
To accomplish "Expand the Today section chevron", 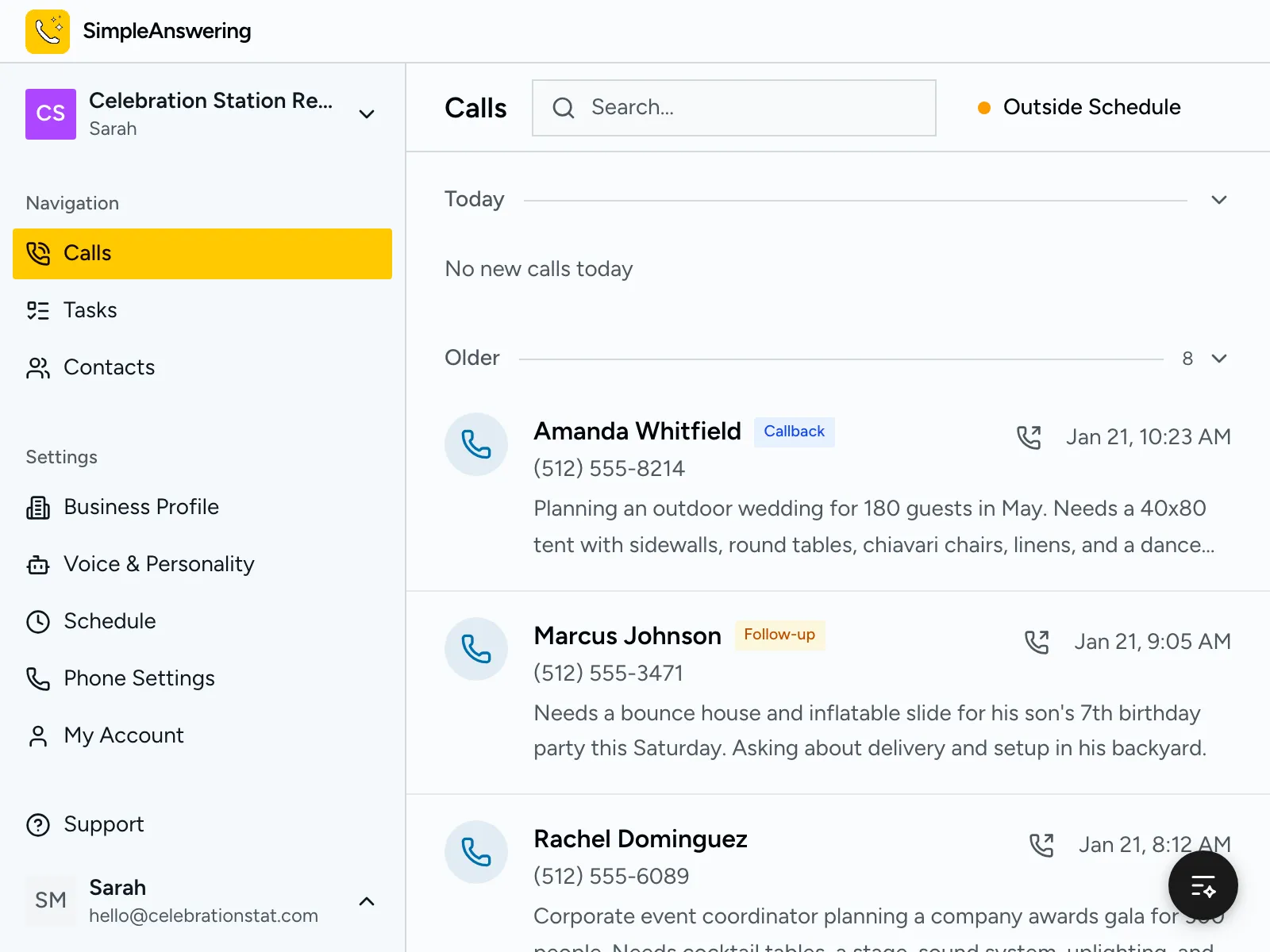I will [x=1218, y=200].
